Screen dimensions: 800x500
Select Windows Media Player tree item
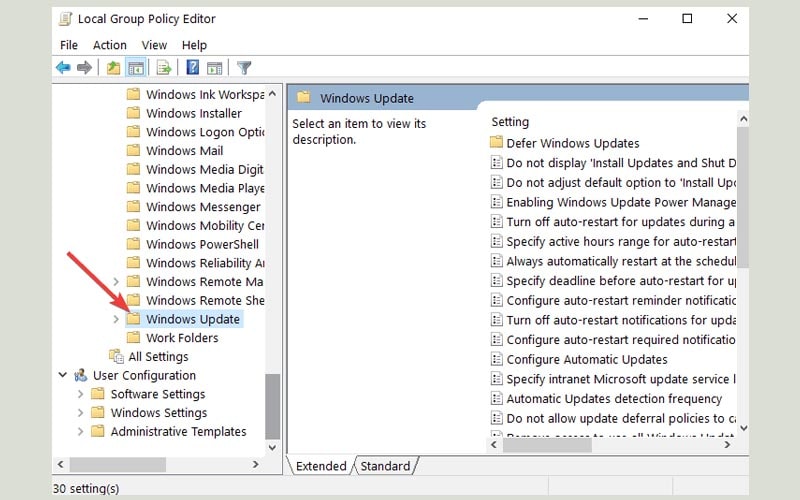[205, 188]
